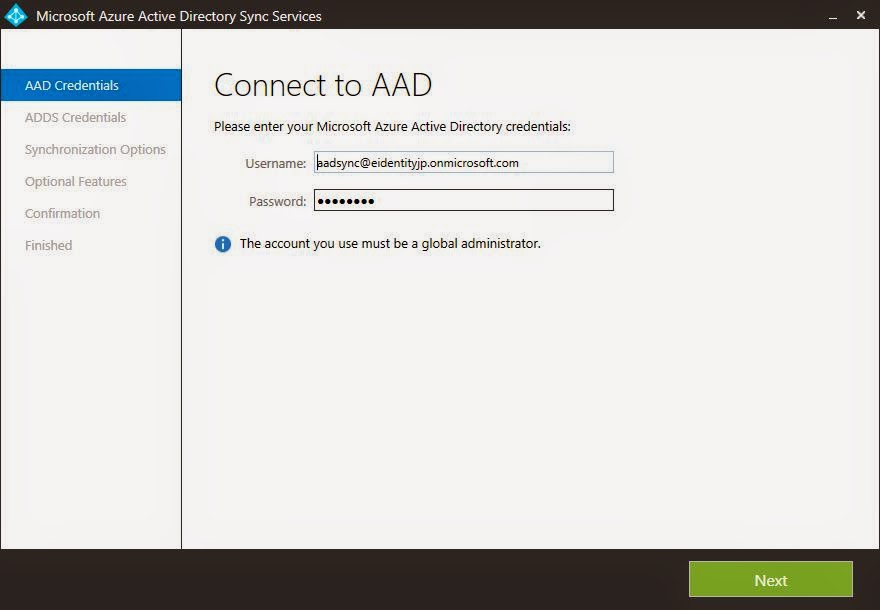This screenshot has width=880, height=610.
Task: Select Synchronization Options from the navigation pane
Action: pos(95,149)
